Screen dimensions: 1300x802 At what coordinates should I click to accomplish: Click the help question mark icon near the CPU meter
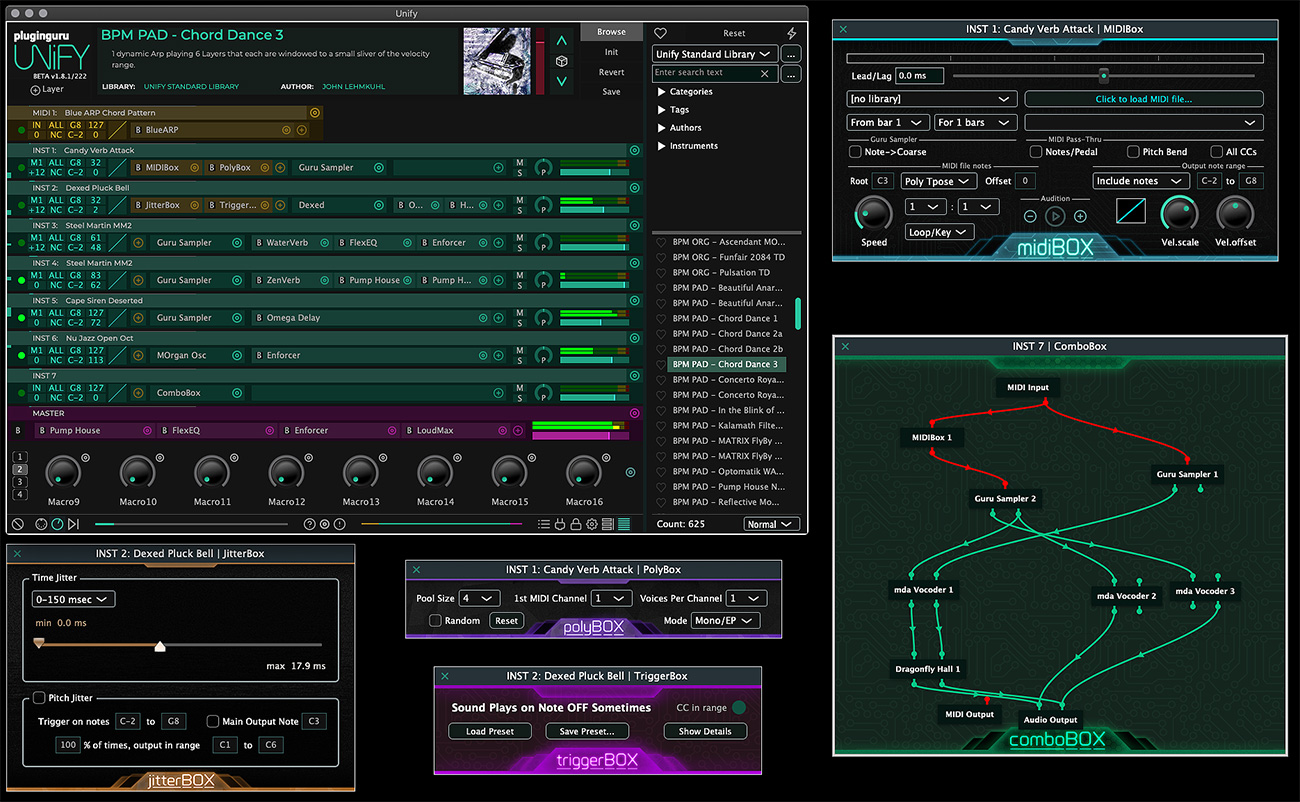309,523
